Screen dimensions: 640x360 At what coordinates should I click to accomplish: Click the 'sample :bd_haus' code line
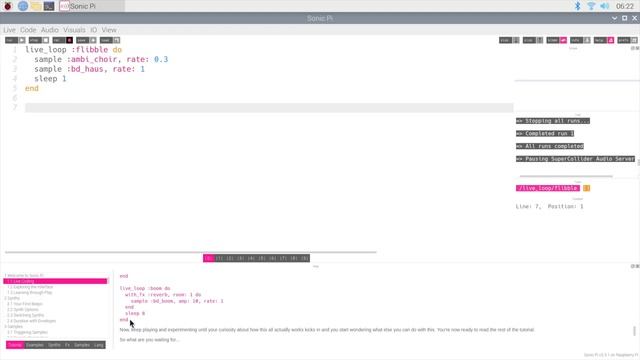[x=89, y=69]
